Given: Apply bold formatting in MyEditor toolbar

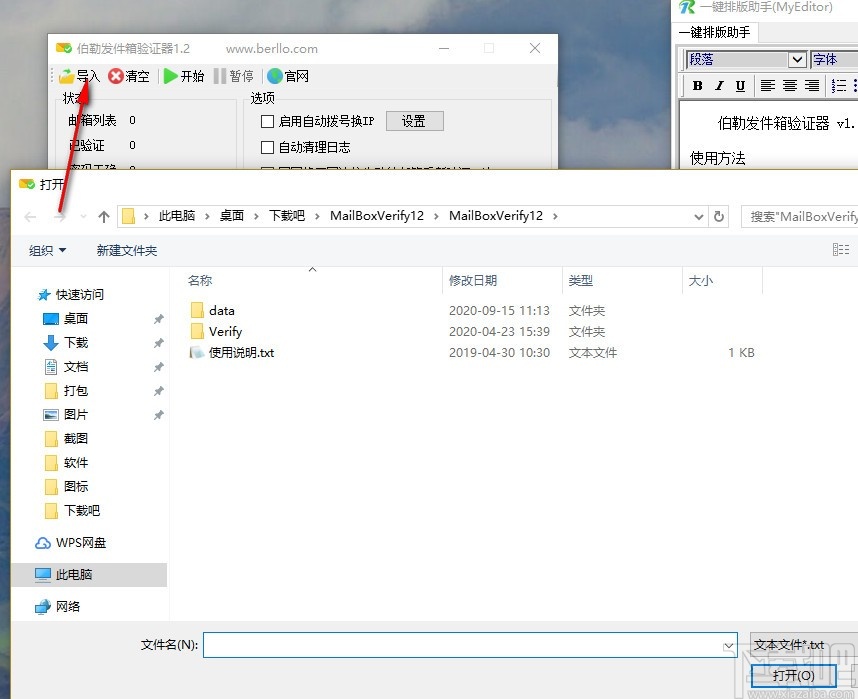Looking at the screenshot, I should pyautogui.click(x=696, y=86).
